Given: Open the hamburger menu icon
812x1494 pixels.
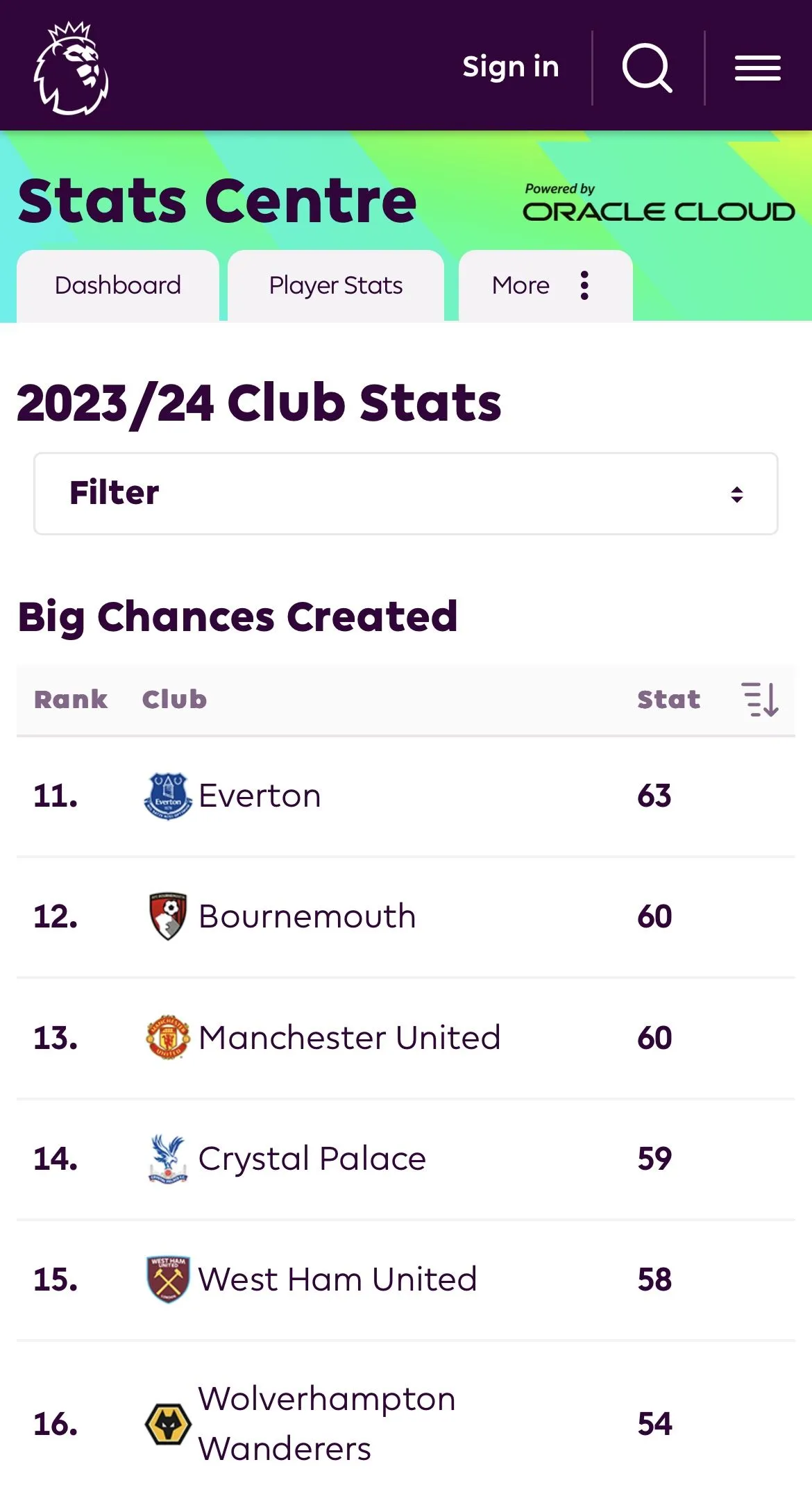Looking at the screenshot, I should pyautogui.click(x=758, y=68).
